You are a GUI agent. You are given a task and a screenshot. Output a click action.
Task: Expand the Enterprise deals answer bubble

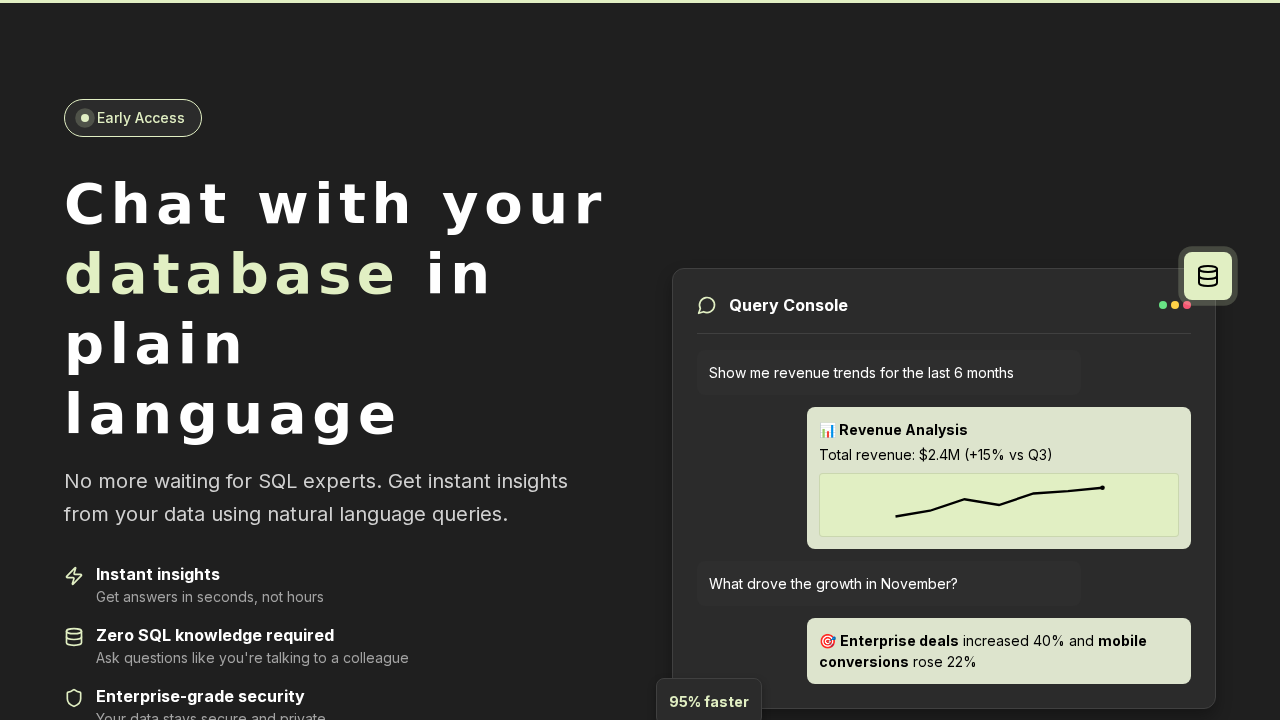[998, 651]
